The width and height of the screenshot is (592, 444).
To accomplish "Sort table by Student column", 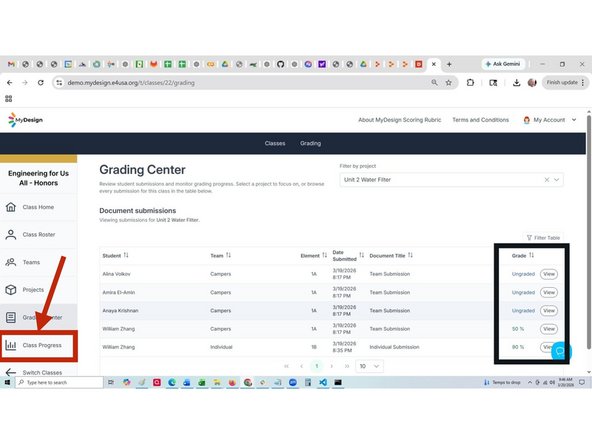I will (x=126, y=255).
